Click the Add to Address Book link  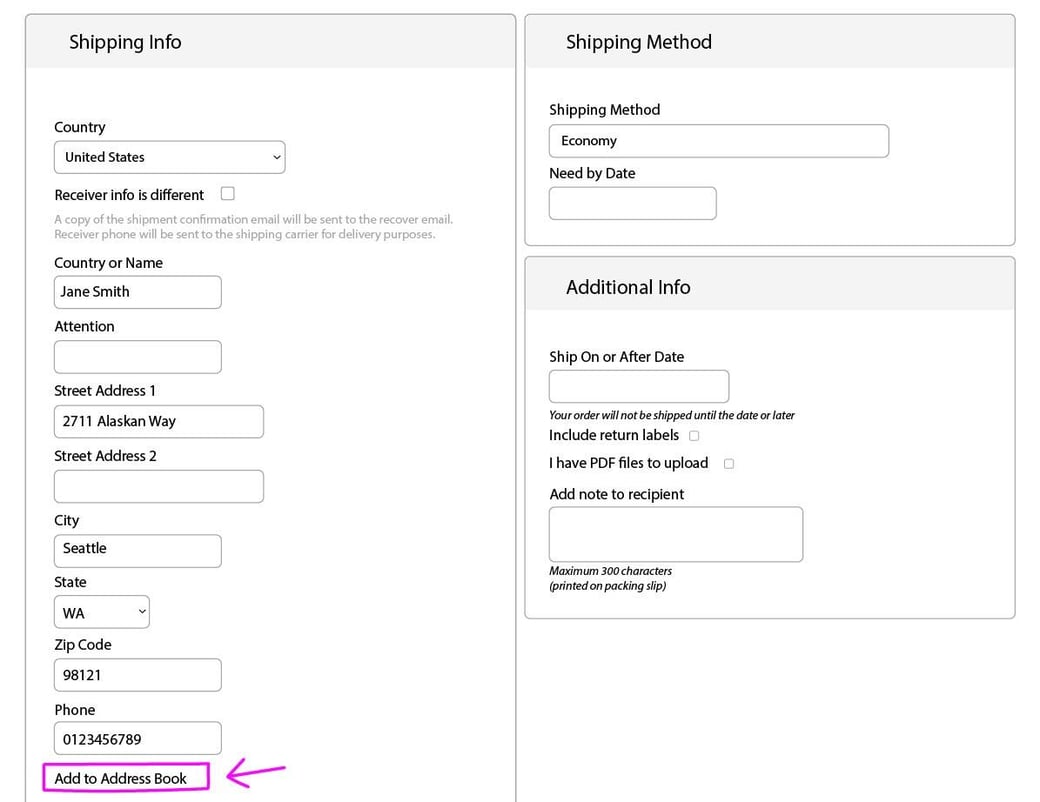[x=120, y=778]
